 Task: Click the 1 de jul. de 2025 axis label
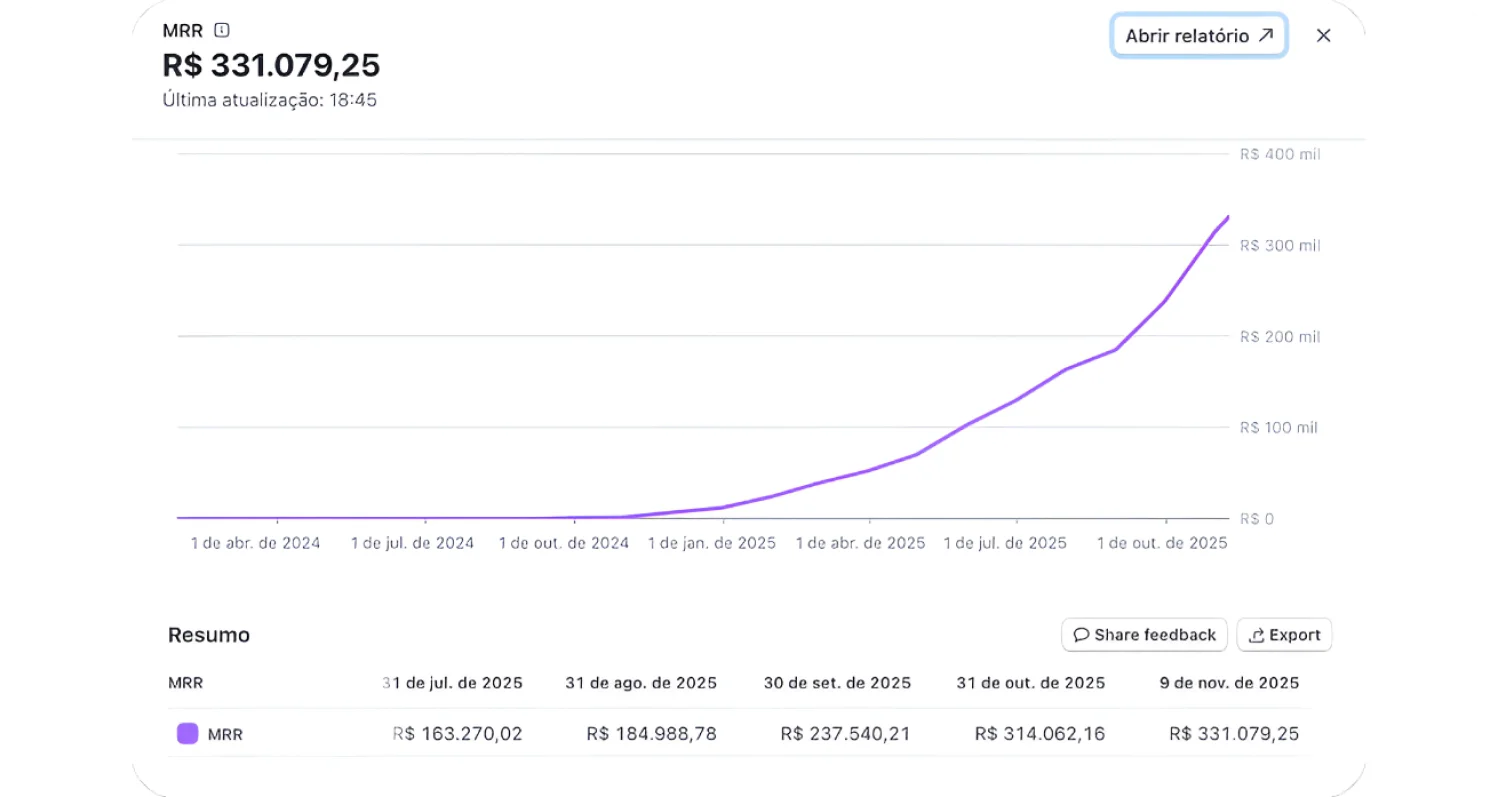(x=1005, y=543)
